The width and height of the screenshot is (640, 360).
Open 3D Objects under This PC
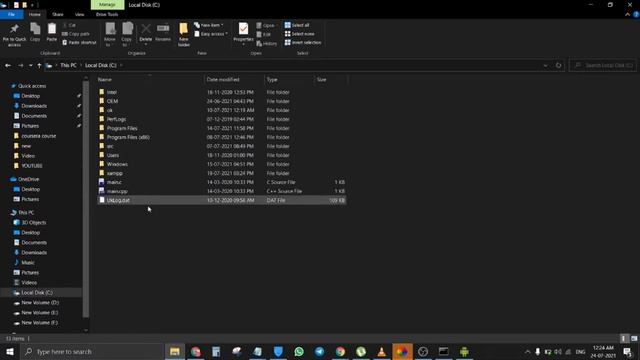(x=33, y=222)
